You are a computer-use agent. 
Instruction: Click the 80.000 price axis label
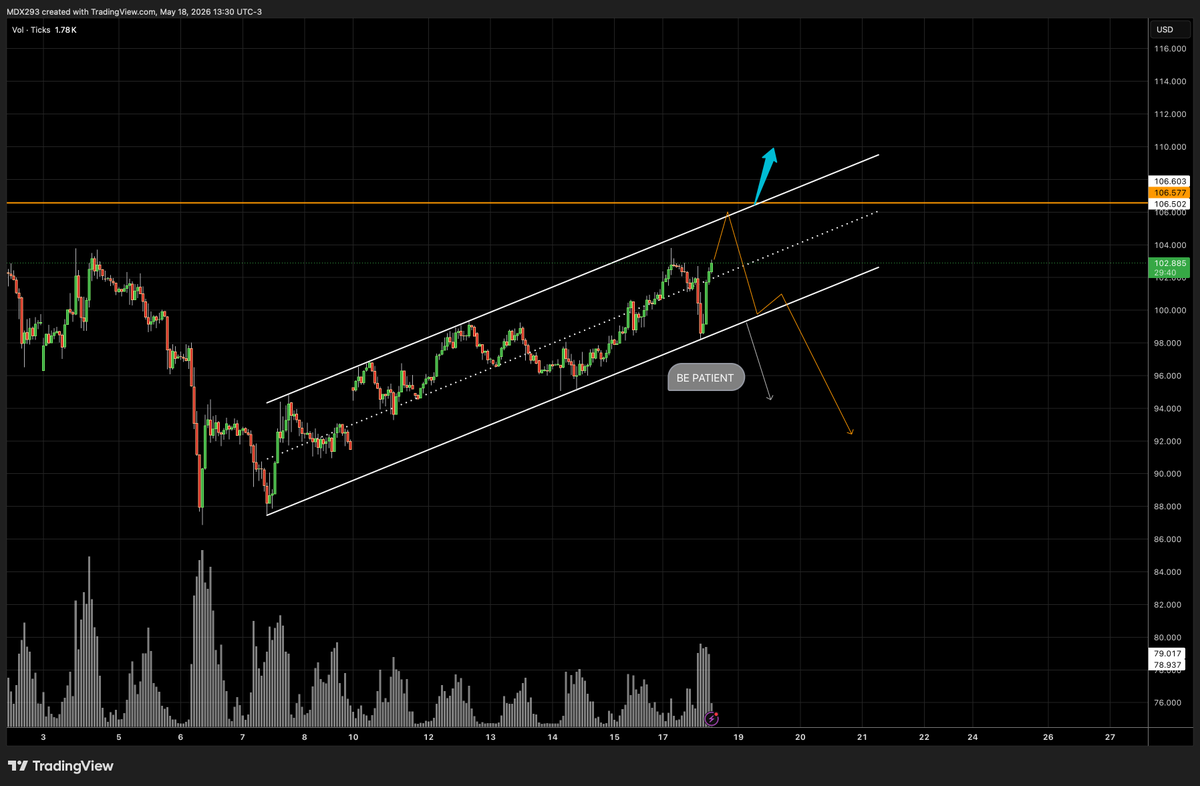[1169, 637]
